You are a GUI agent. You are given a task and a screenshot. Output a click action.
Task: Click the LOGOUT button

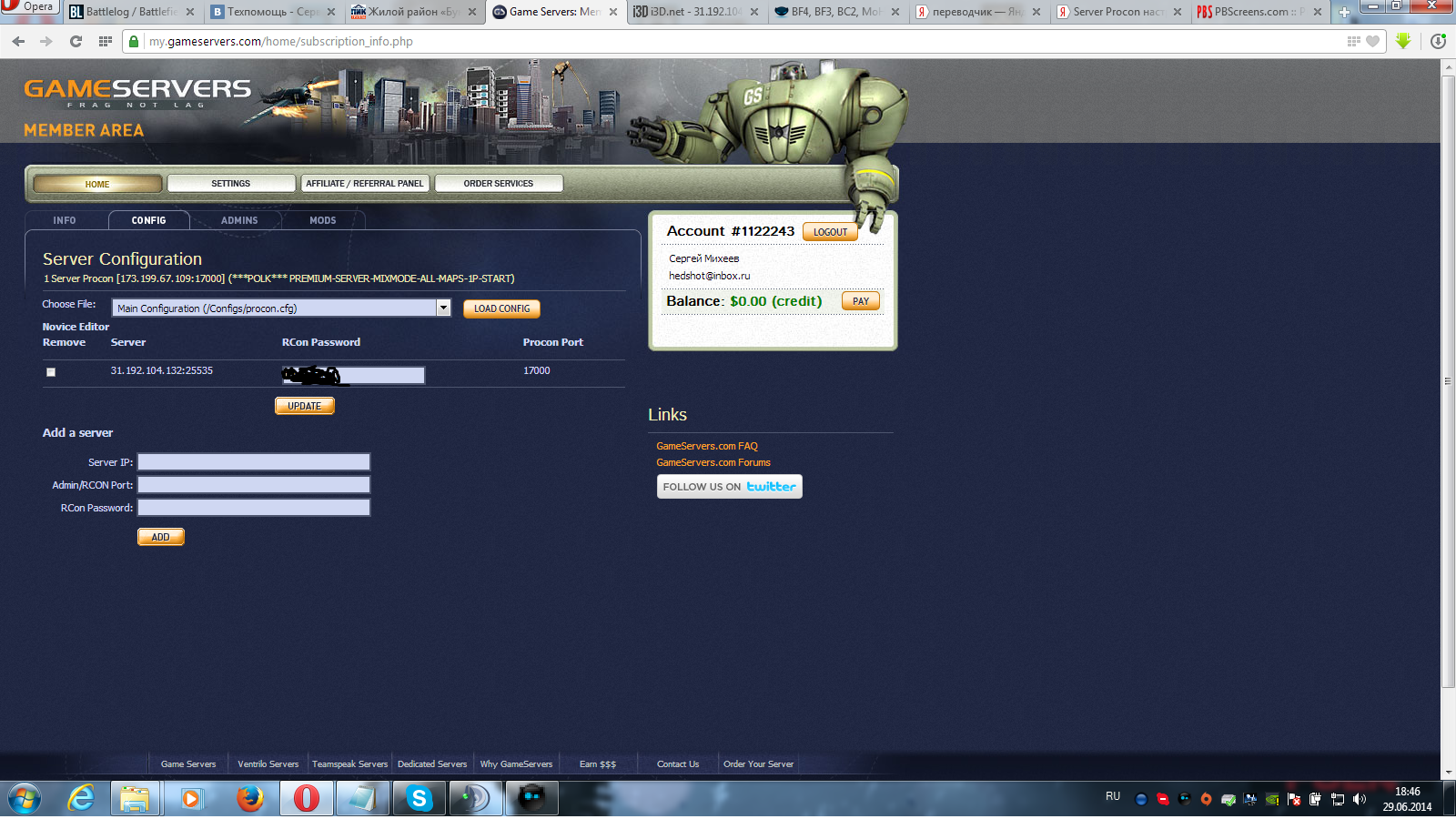coord(830,232)
